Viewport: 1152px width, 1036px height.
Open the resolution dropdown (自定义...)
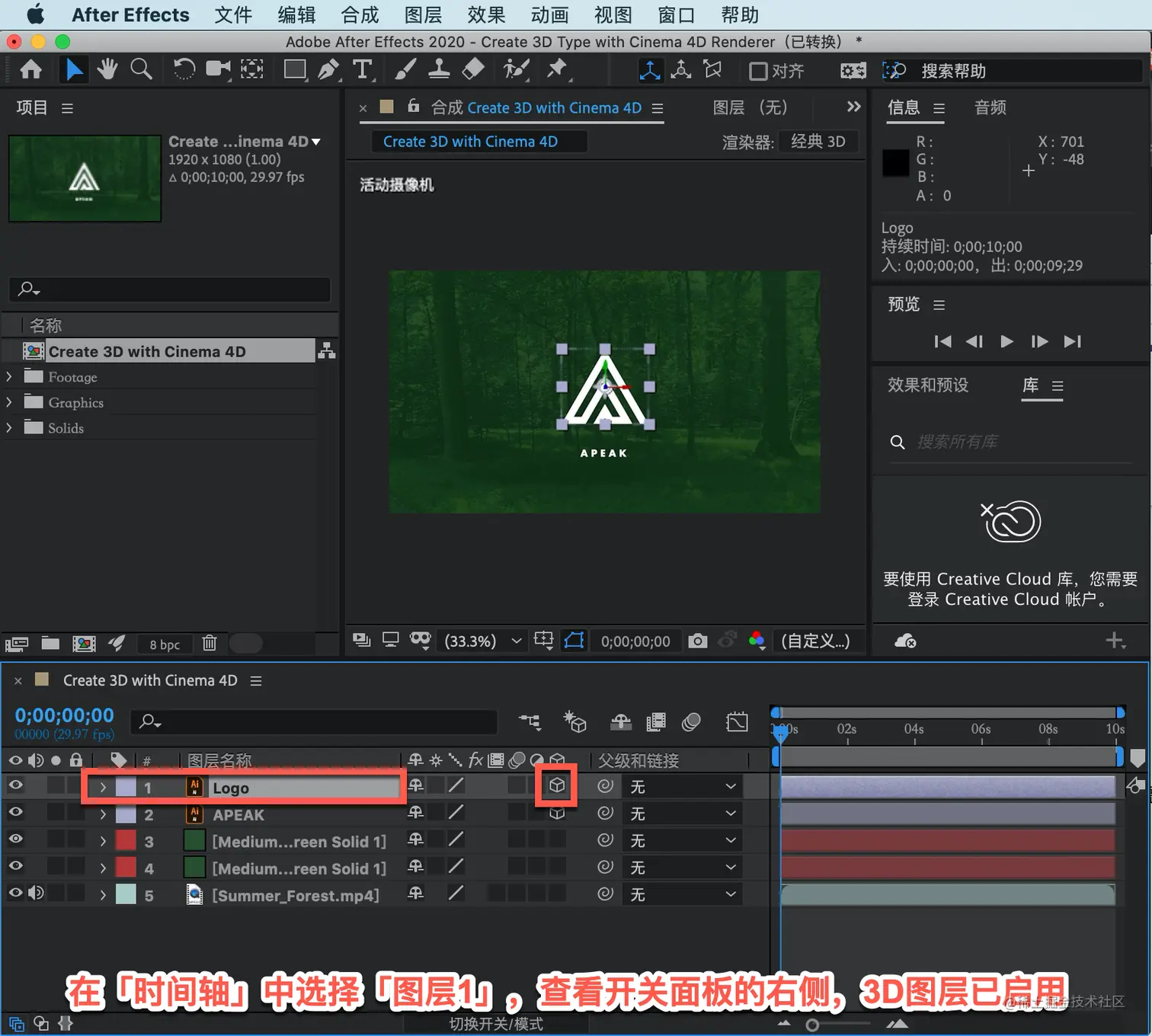point(814,641)
